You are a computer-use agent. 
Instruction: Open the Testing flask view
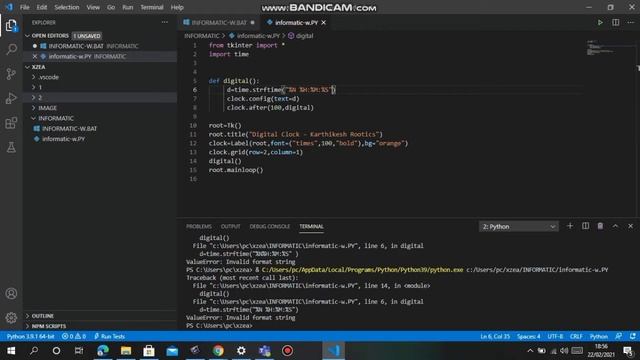tap(11, 147)
